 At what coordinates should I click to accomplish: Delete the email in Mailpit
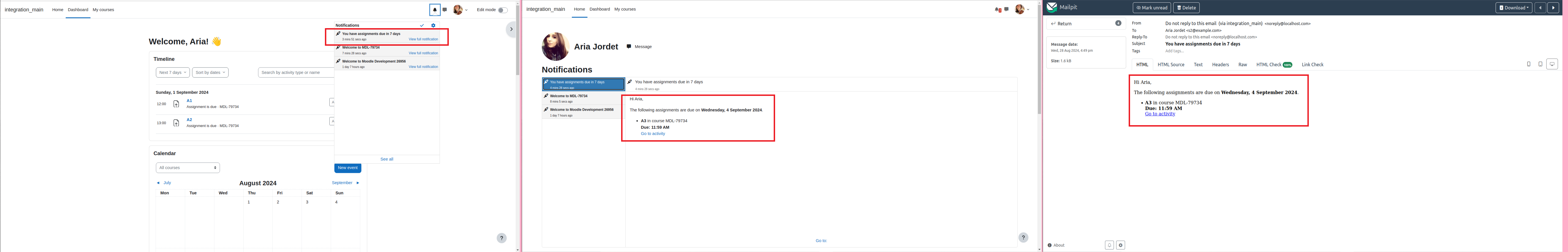(x=1186, y=8)
